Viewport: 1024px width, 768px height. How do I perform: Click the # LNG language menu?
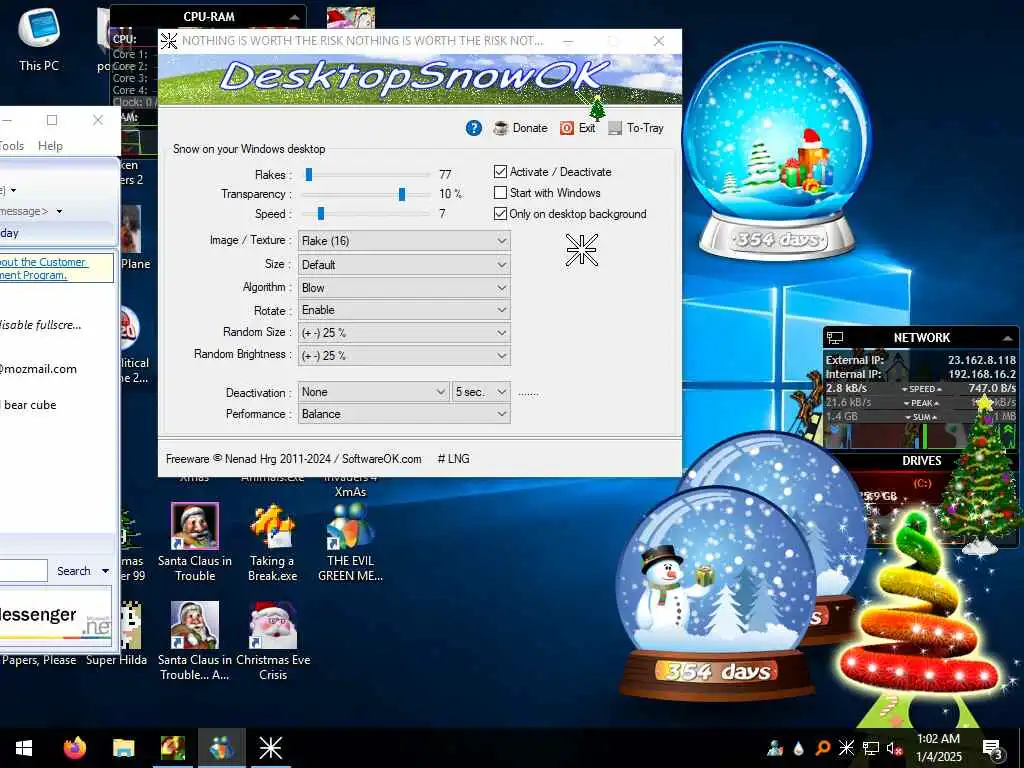[453, 458]
